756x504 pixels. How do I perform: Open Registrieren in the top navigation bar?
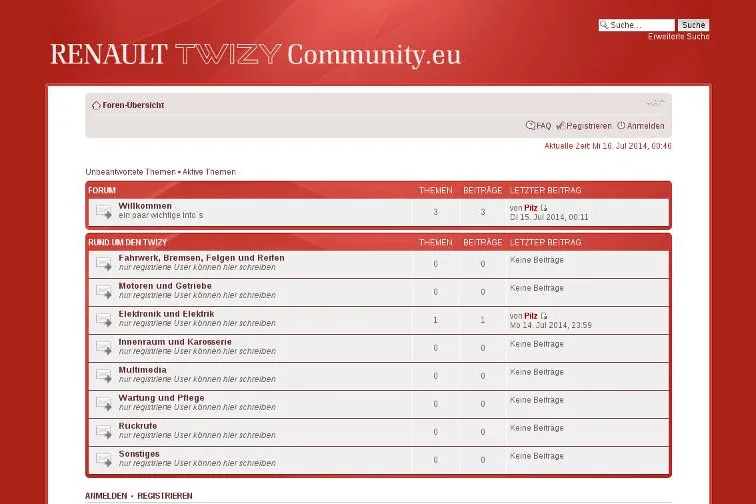[x=589, y=126]
